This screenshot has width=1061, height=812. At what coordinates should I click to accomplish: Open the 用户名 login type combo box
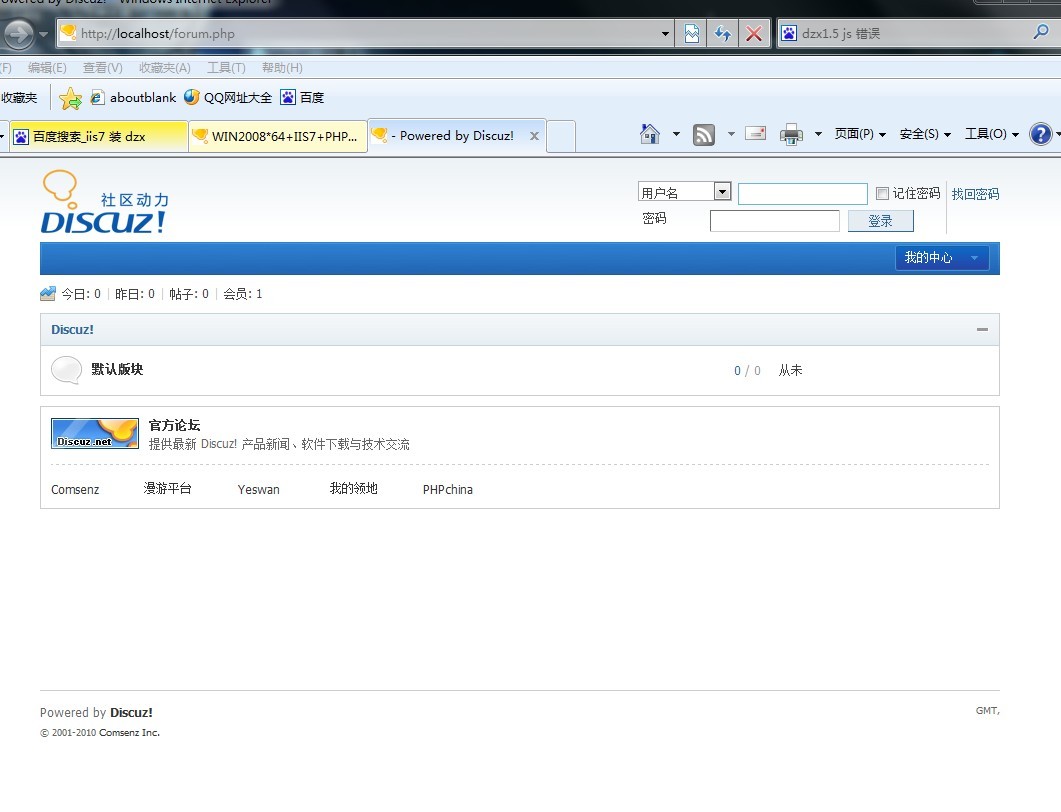pyautogui.click(x=684, y=192)
